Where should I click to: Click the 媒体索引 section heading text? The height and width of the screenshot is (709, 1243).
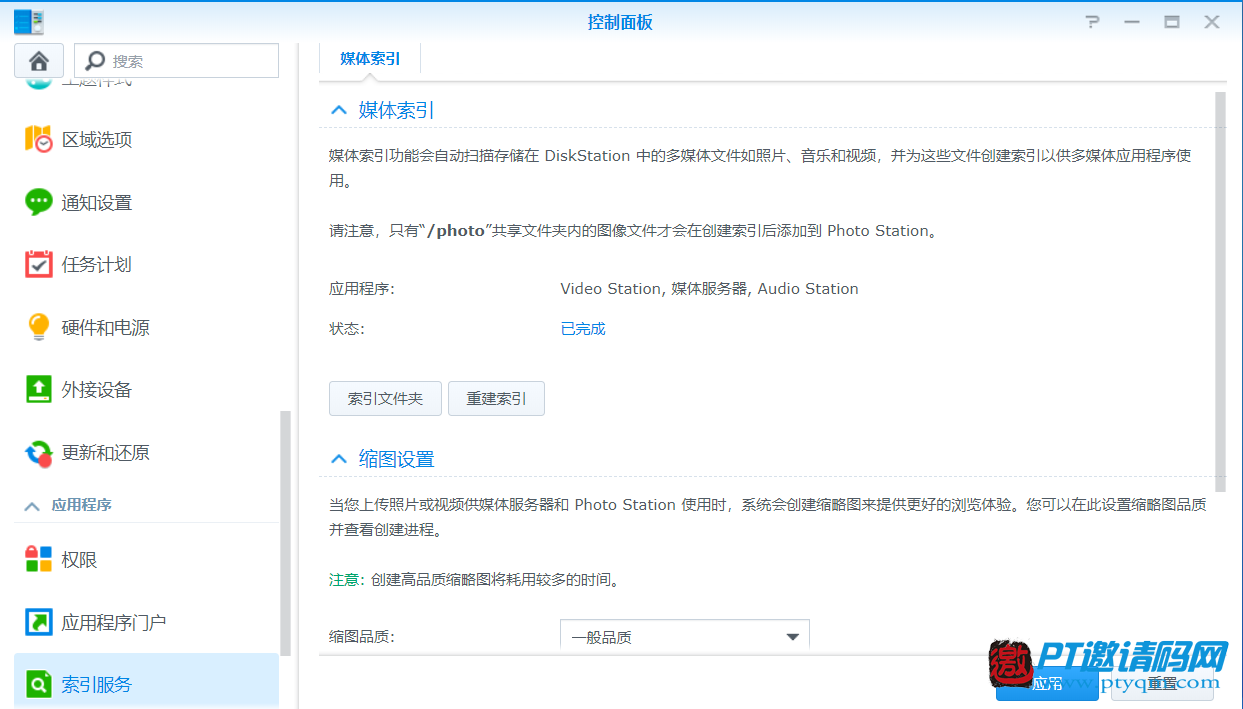coord(397,110)
